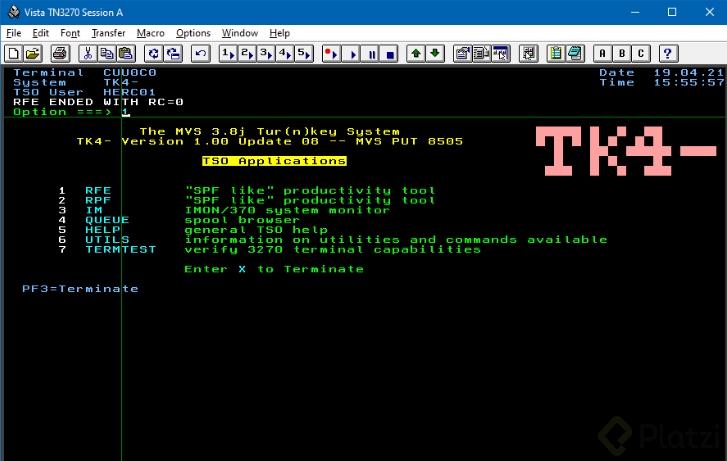This screenshot has width=727, height=461.
Task: Click the blue Play macro button
Action: click(x=352, y=53)
